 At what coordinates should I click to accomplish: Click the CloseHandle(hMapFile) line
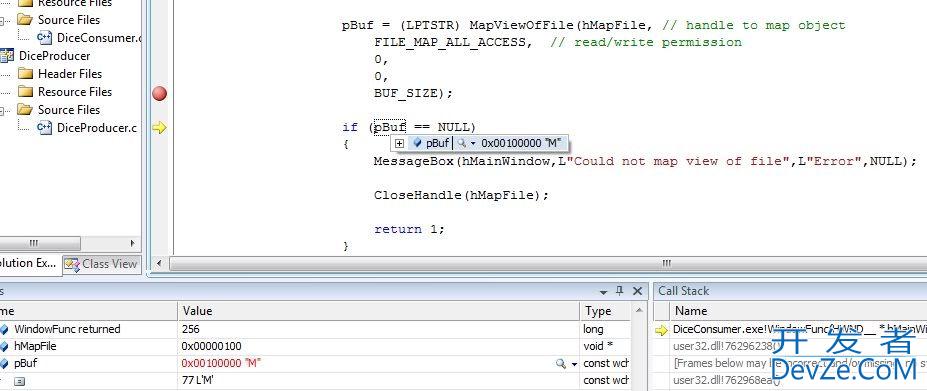pos(461,195)
